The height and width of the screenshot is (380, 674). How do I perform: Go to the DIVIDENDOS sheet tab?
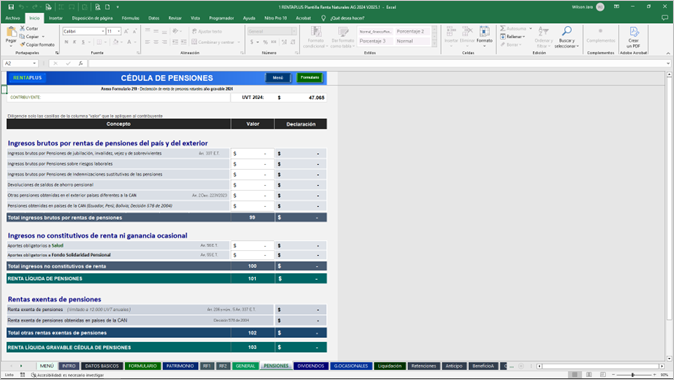[310, 366]
